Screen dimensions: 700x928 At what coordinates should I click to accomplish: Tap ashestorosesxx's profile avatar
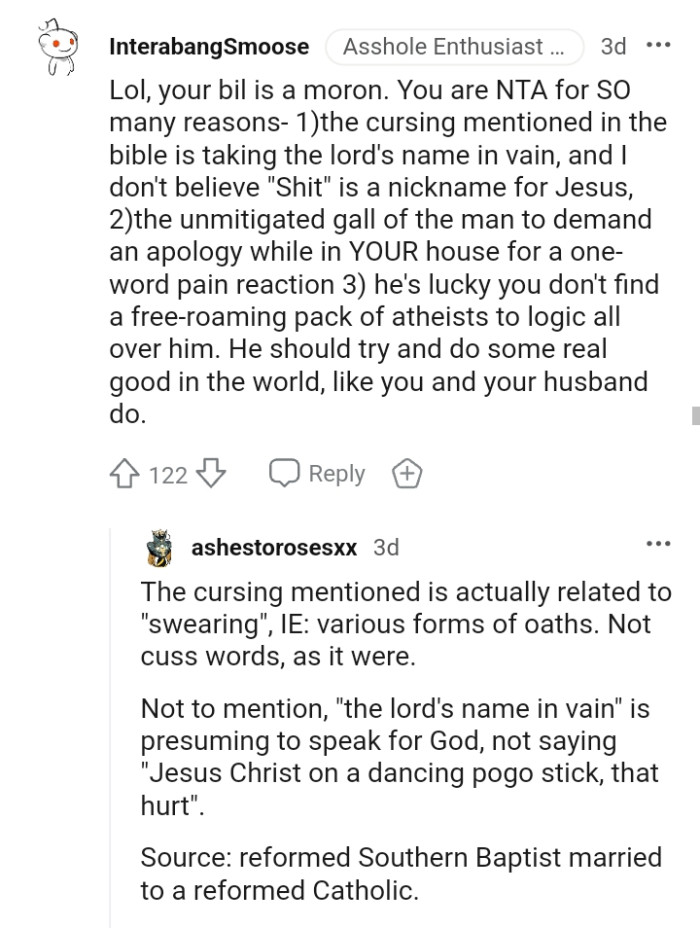(x=160, y=546)
